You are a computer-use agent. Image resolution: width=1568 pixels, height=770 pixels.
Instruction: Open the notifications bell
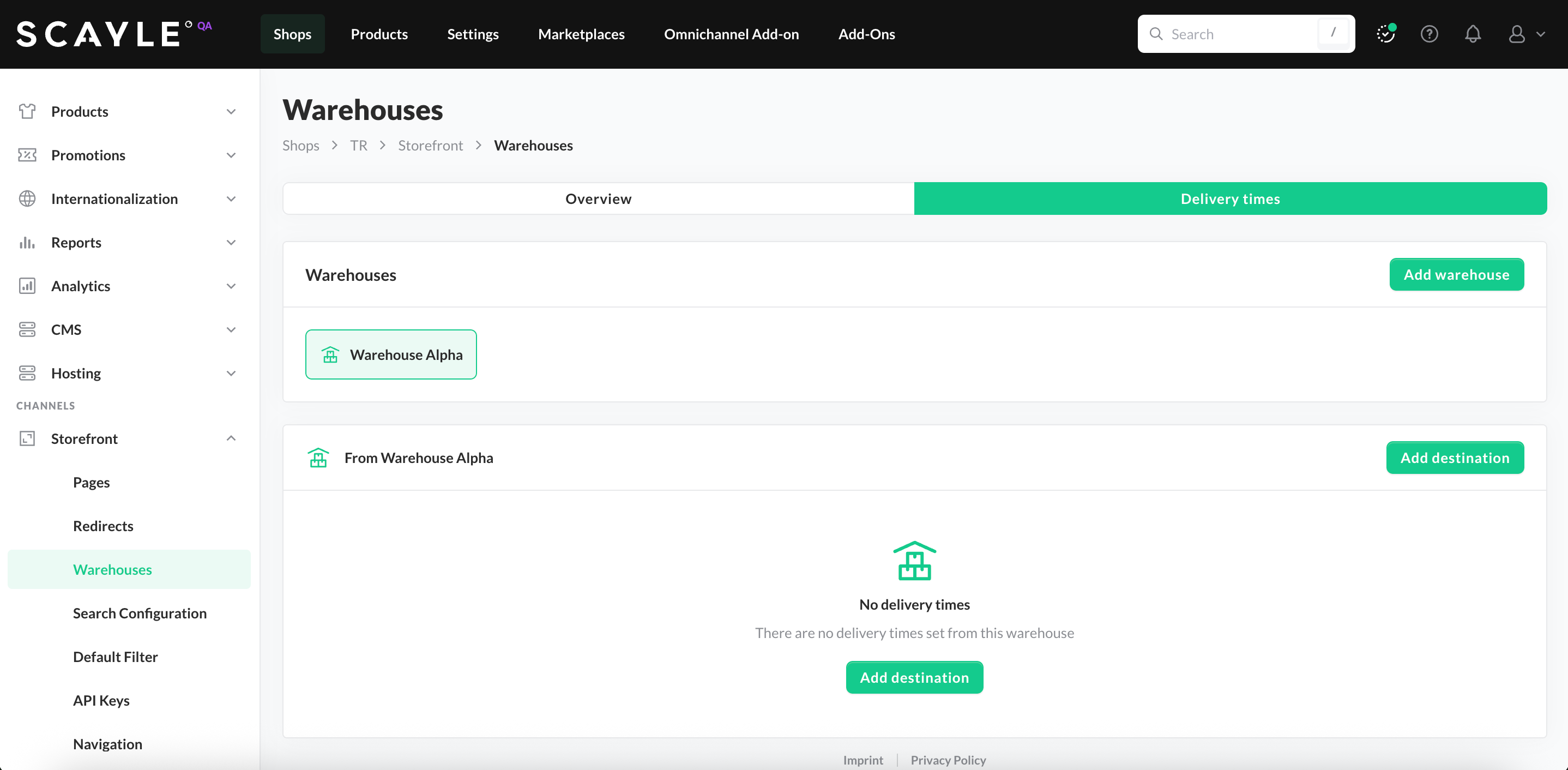click(1473, 34)
